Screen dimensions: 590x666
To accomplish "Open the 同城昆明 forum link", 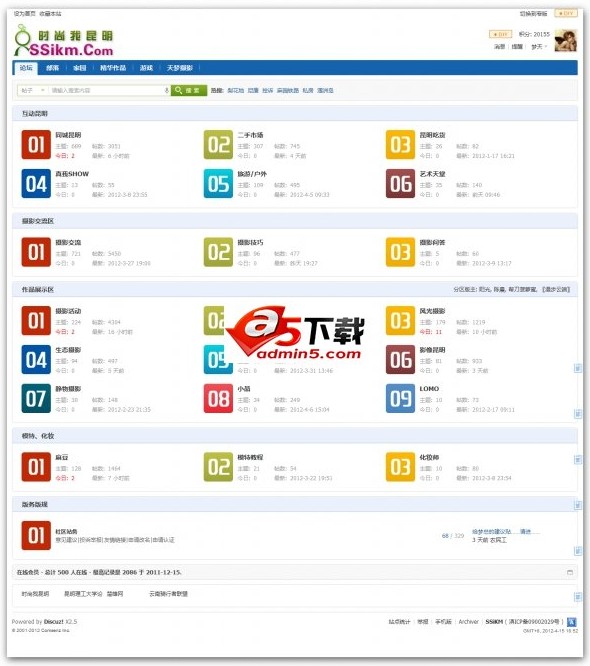I will pos(68,135).
